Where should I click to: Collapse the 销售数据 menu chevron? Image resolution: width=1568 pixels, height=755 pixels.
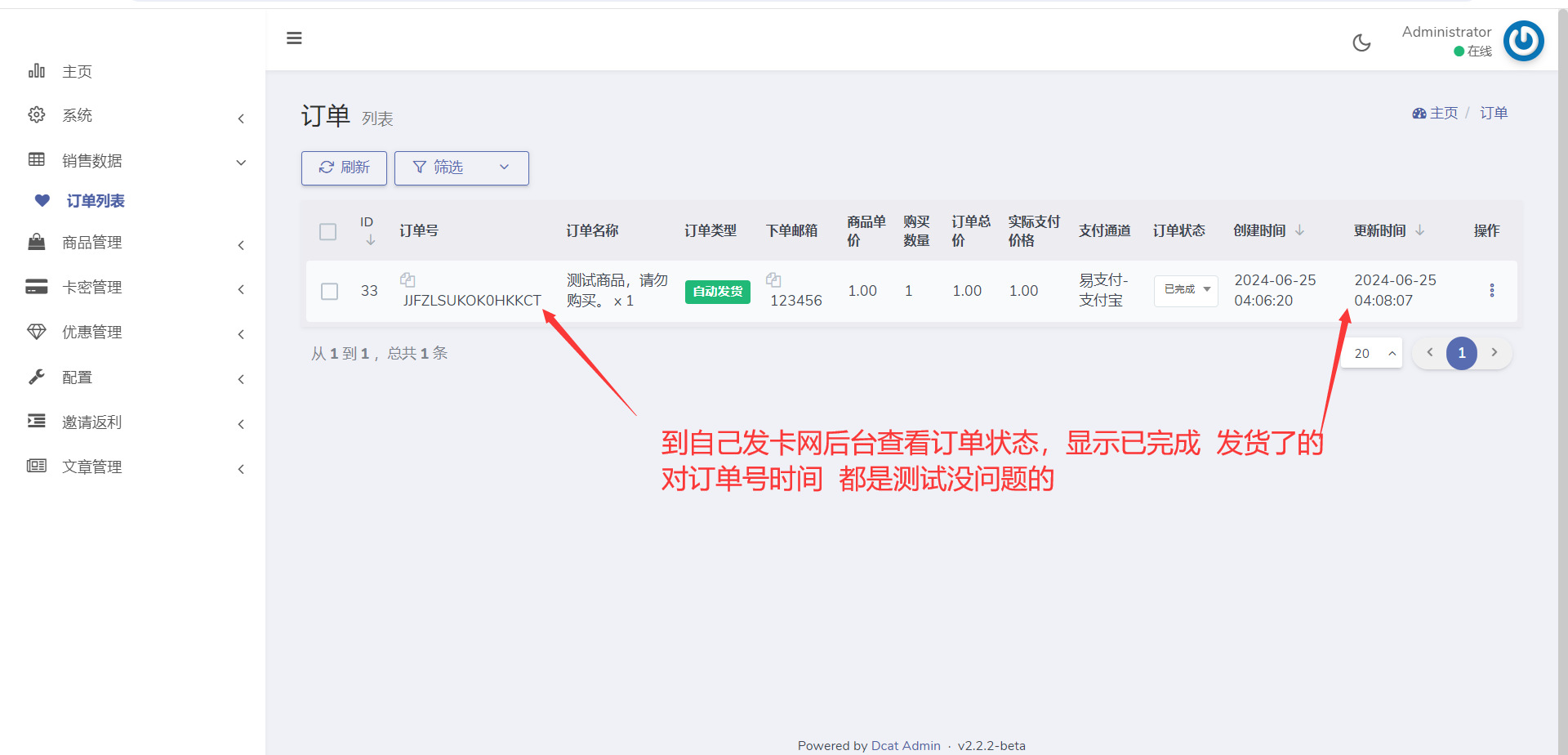coord(241,163)
